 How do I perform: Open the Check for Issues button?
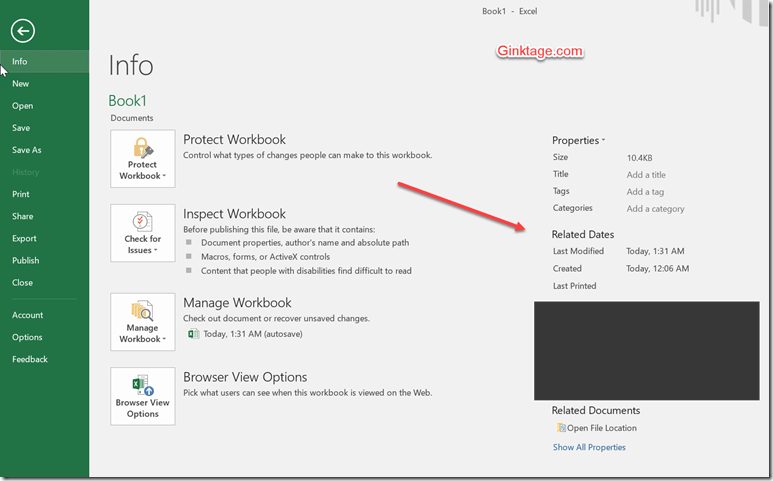pyautogui.click(x=142, y=233)
